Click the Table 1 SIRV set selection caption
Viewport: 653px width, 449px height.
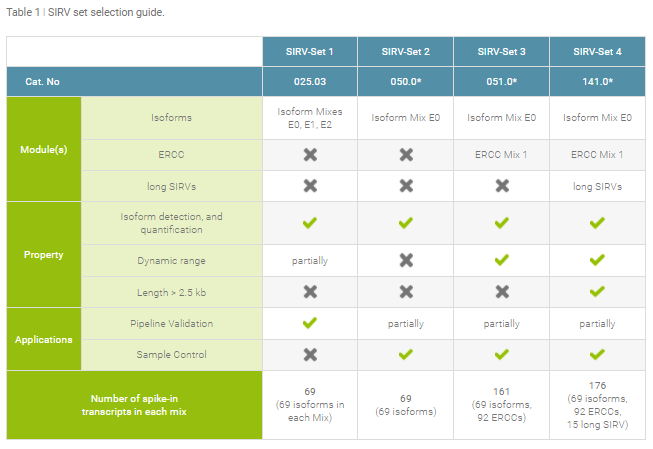(x=86, y=12)
